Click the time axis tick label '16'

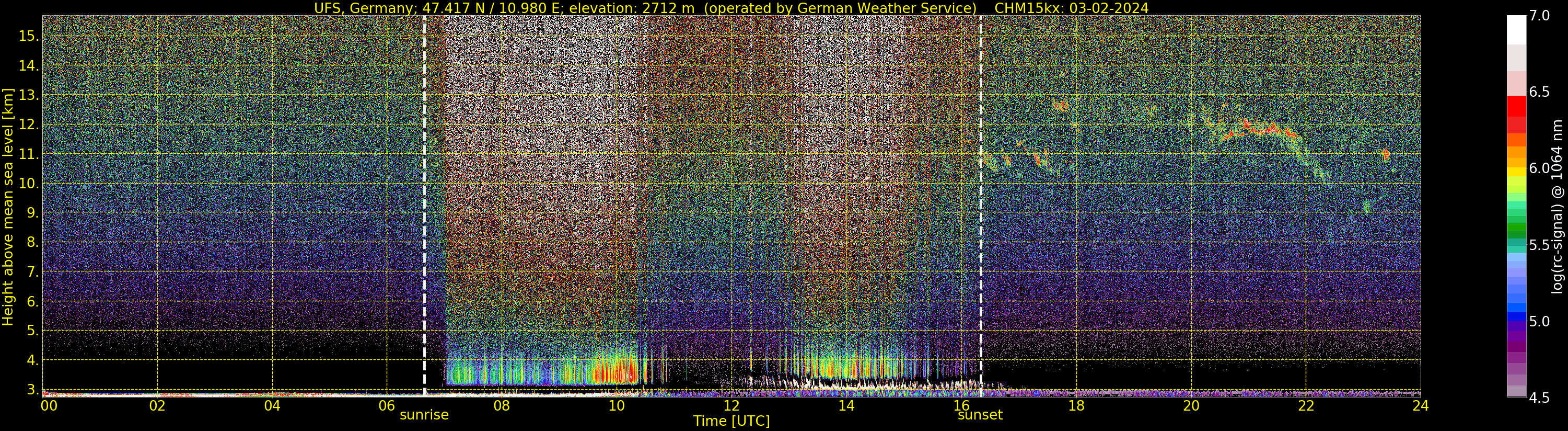click(x=961, y=405)
